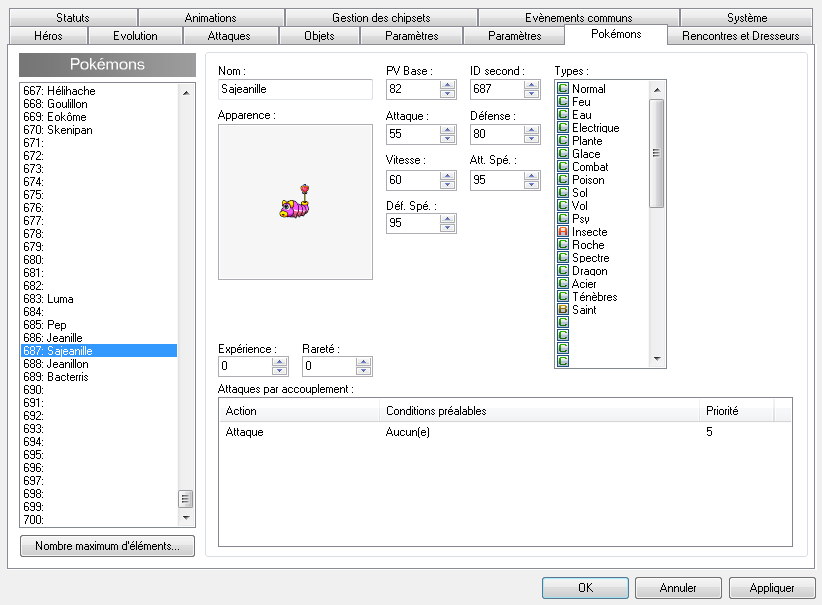This screenshot has width=822, height=605.
Task: Select the Evolution tab
Action: click(135, 36)
